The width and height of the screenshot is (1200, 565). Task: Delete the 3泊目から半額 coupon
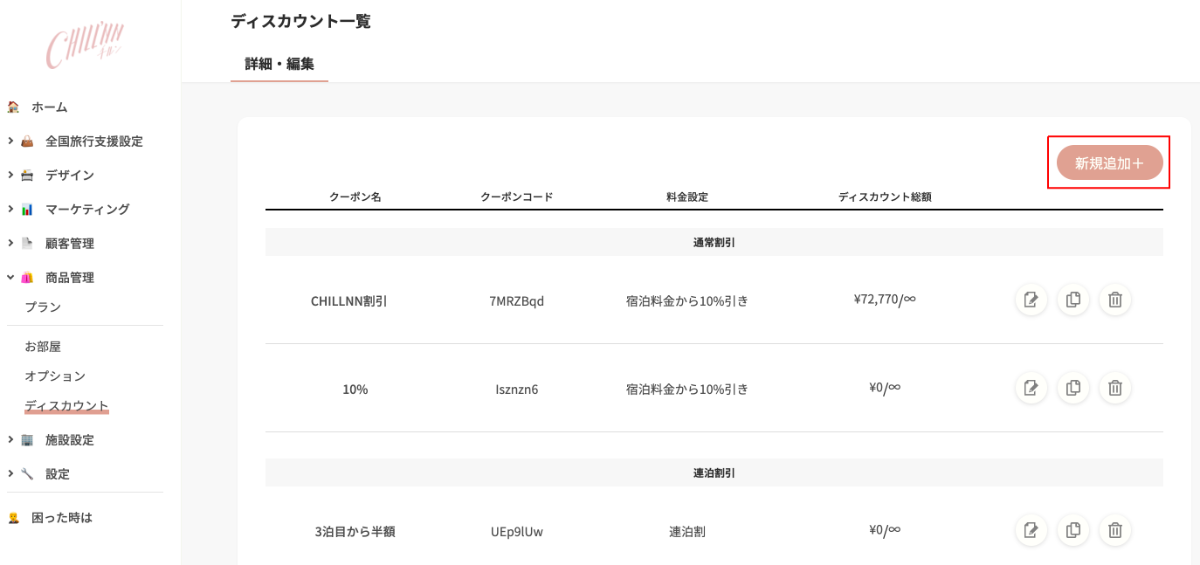pyautogui.click(x=1115, y=531)
